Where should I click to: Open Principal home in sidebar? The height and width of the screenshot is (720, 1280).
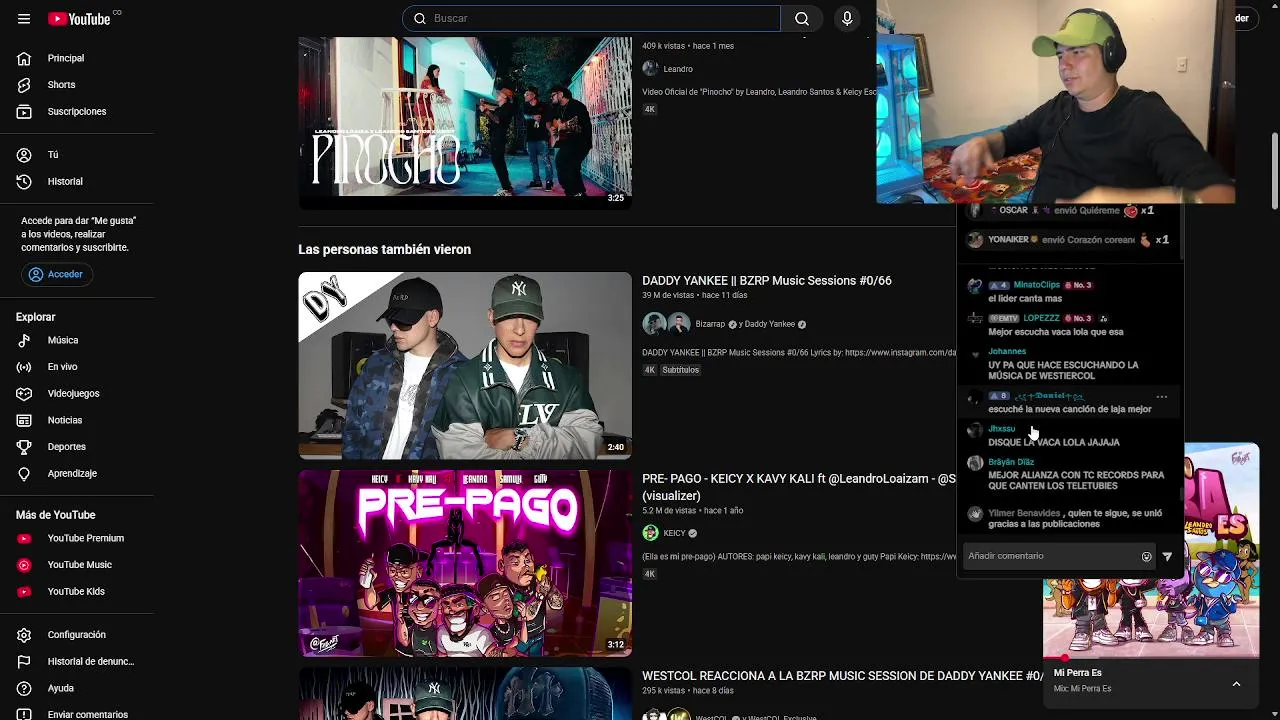[x=77, y=58]
